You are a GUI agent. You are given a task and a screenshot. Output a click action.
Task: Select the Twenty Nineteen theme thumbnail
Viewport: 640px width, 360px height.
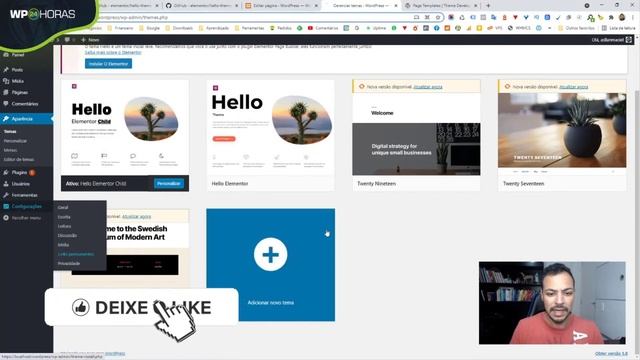(x=416, y=134)
